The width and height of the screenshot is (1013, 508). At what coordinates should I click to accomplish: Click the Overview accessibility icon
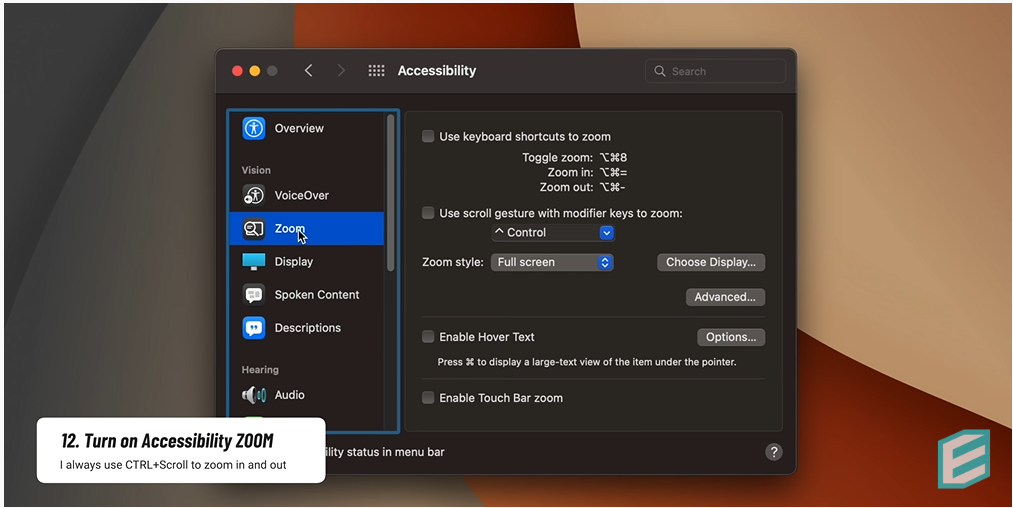253,128
